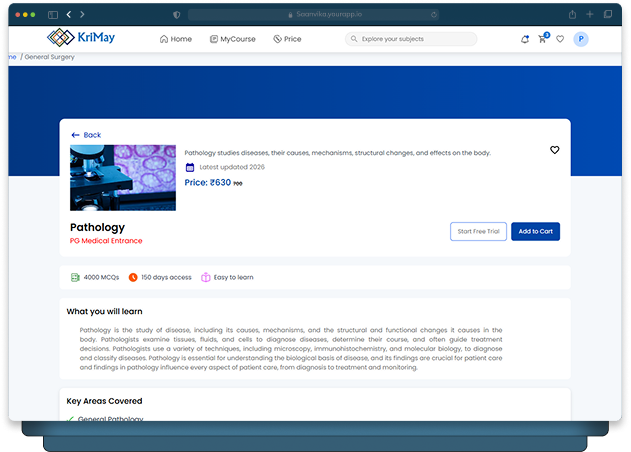
Task: Click the browser share icon
Action: (x=572, y=14)
